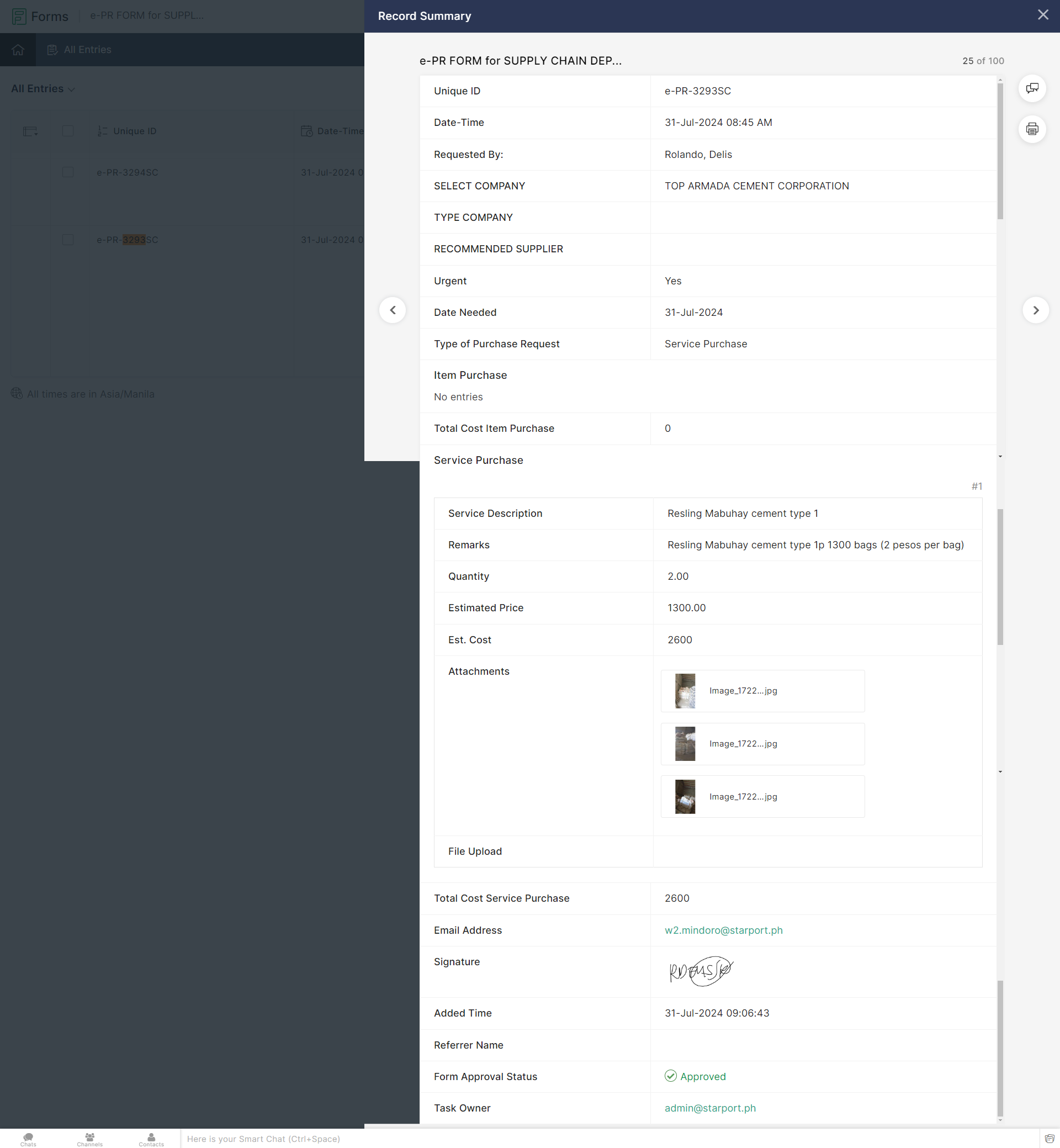Image resolution: width=1060 pixels, height=1148 pixels.
Task: Click the admin@starport.ph task owner link
Action: [709, 1108]
